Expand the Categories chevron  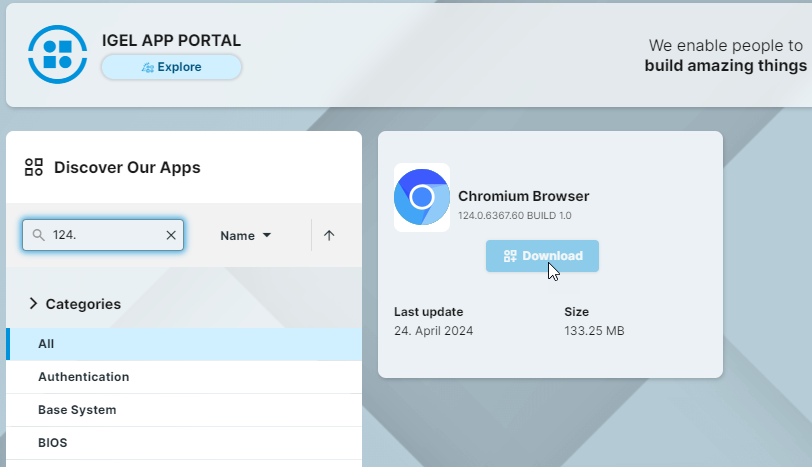[x=33, y=303]
